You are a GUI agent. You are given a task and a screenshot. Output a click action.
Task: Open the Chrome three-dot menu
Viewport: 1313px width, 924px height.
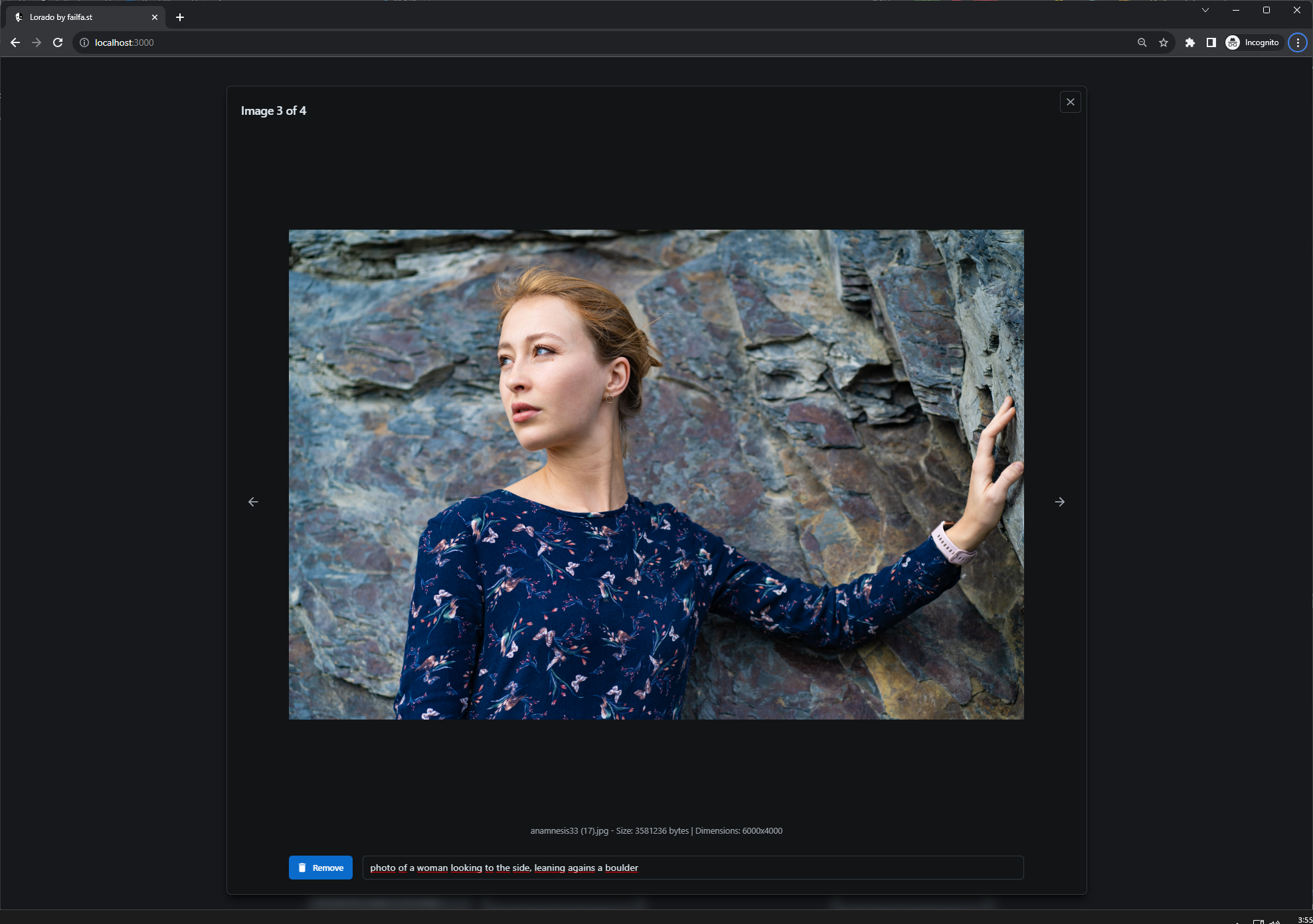pos(1297,42)
